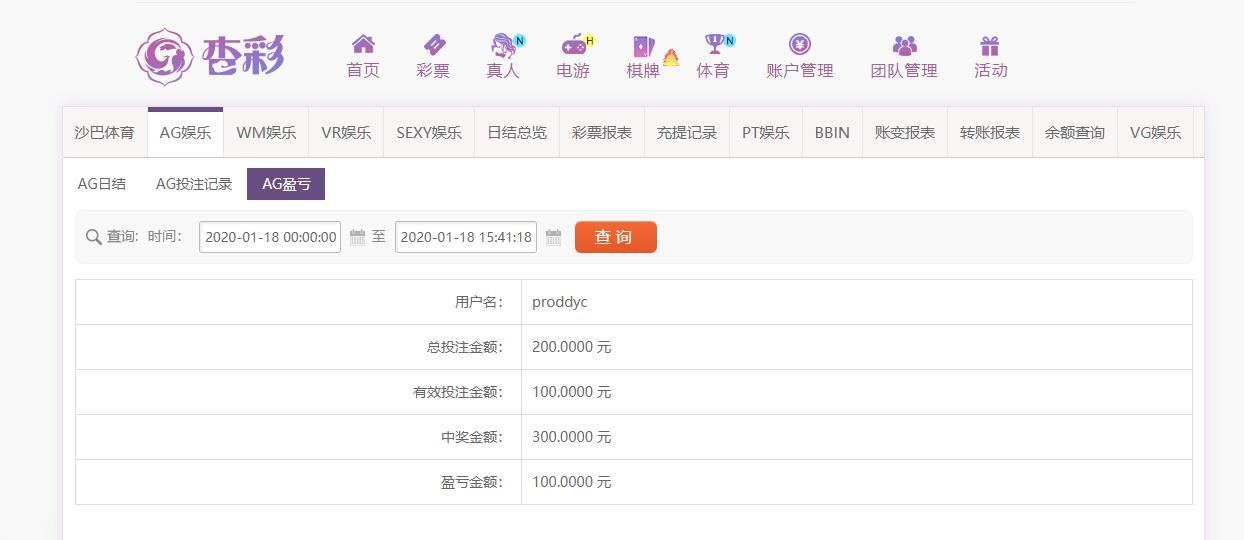Open the 彩票报表 tab
The image size is (1244, 540).
coord(602,132)
